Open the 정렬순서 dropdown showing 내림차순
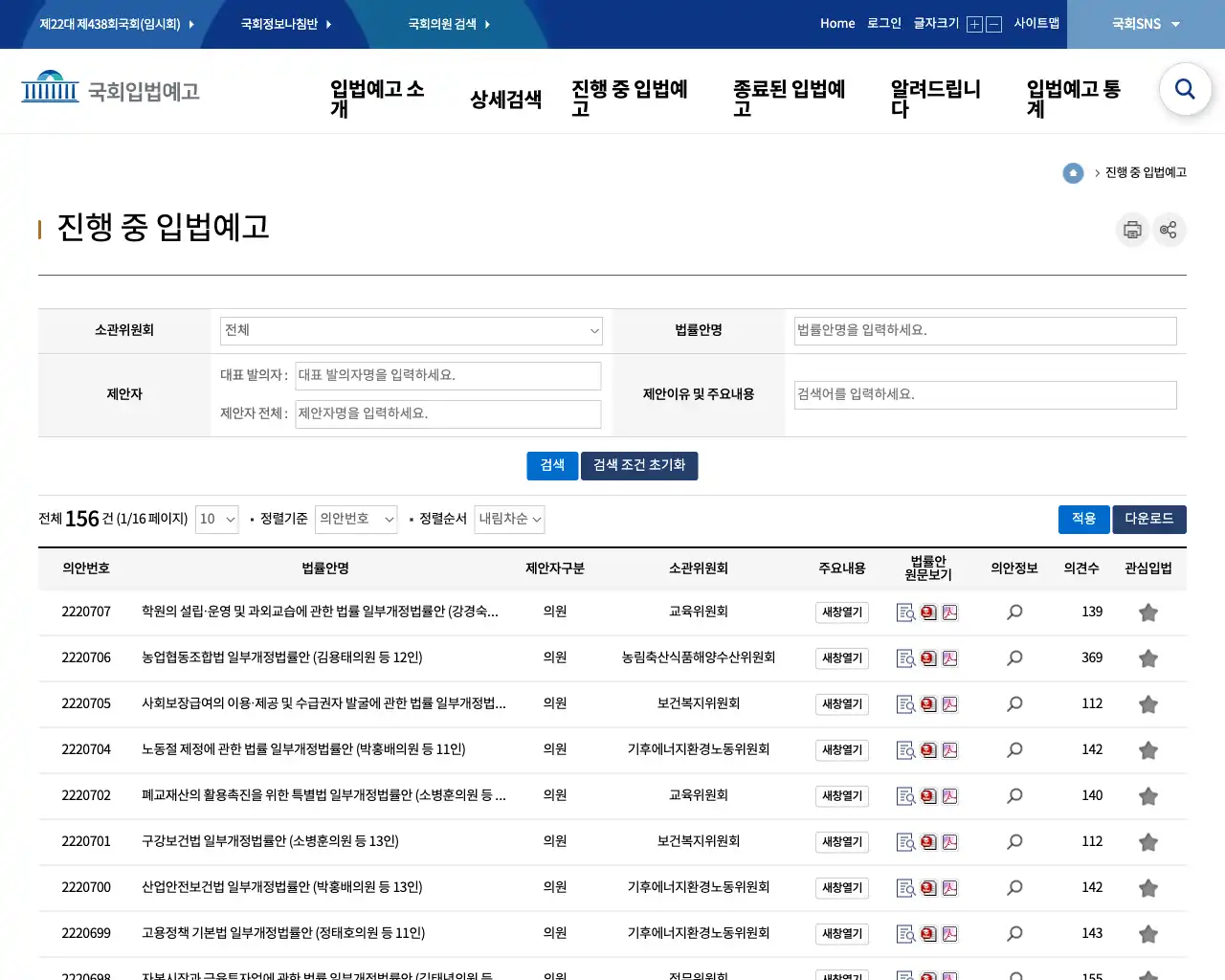This screenshot has height=980, width=1225. (509, 520)
